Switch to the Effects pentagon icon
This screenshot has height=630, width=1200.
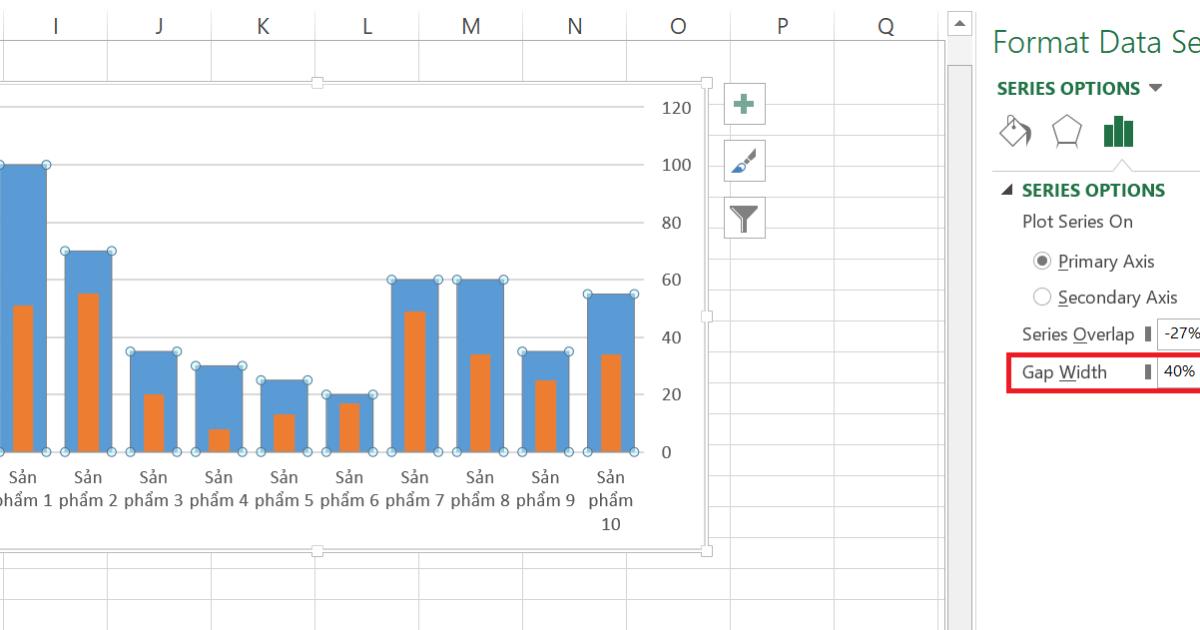click(x=1064, y=130)
